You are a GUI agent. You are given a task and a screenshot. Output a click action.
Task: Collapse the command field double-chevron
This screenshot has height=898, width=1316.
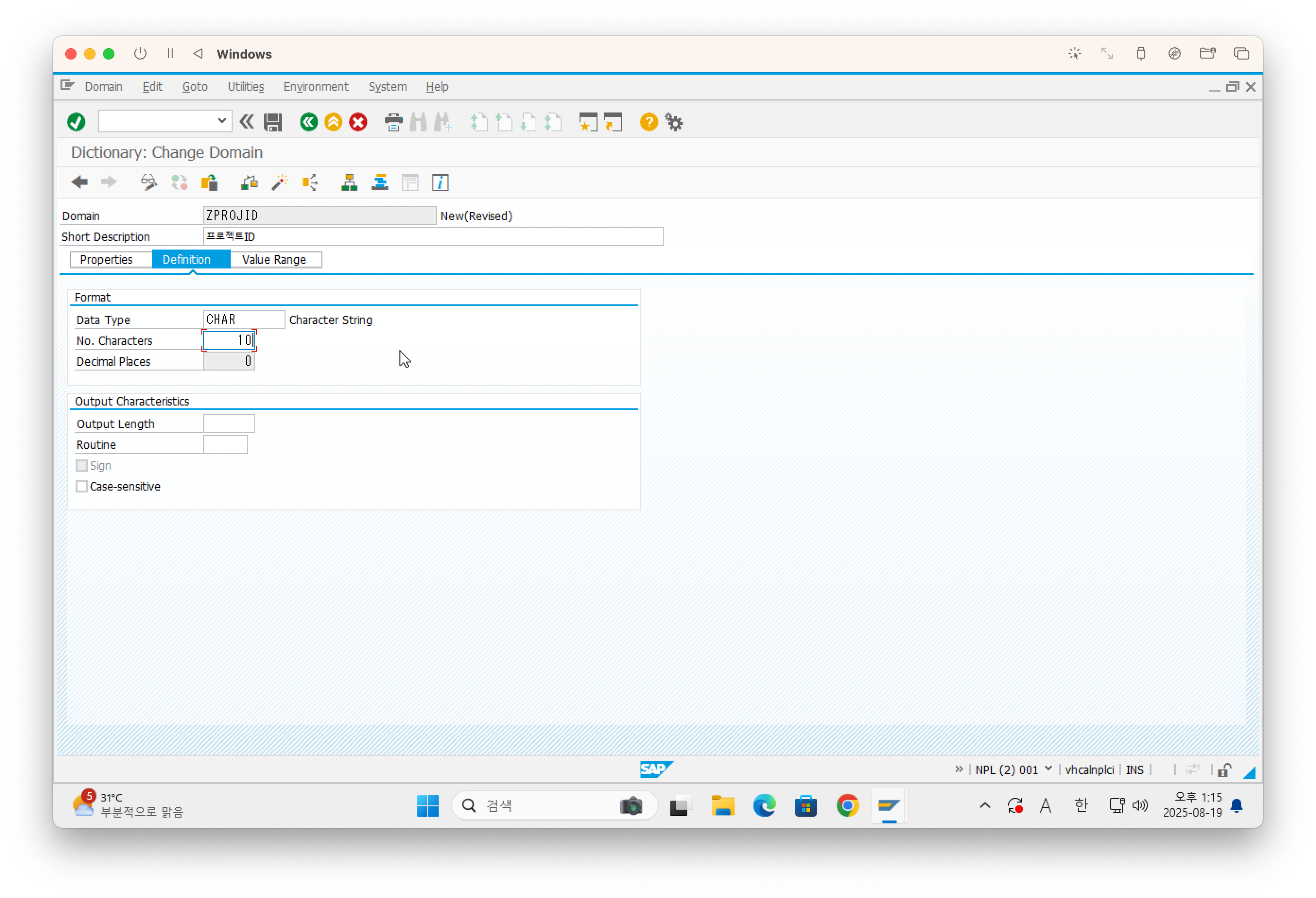247,122
